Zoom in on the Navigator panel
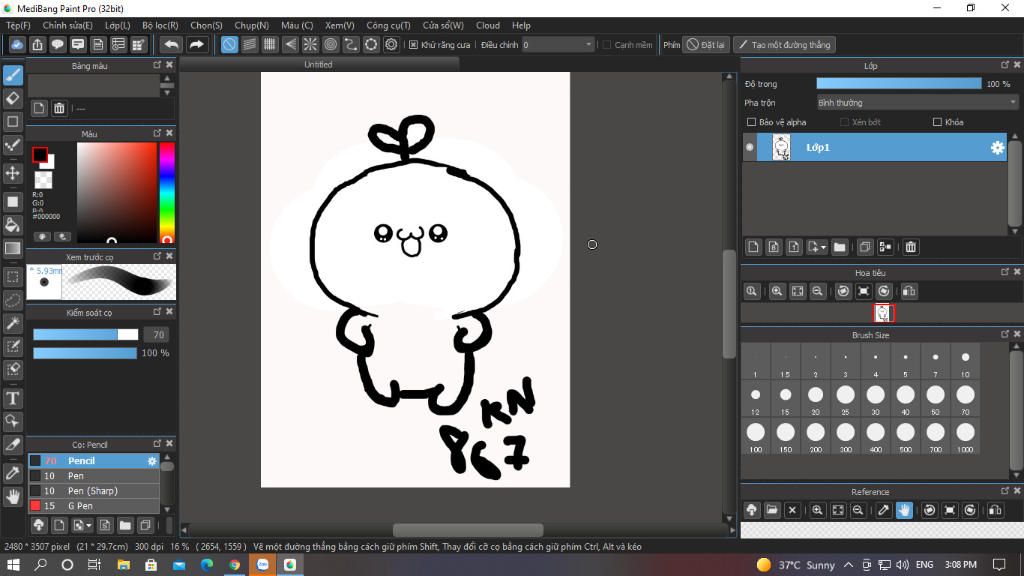Viewport: 1024px width, 576px height. pyautogui.click(x=776, y=291)
